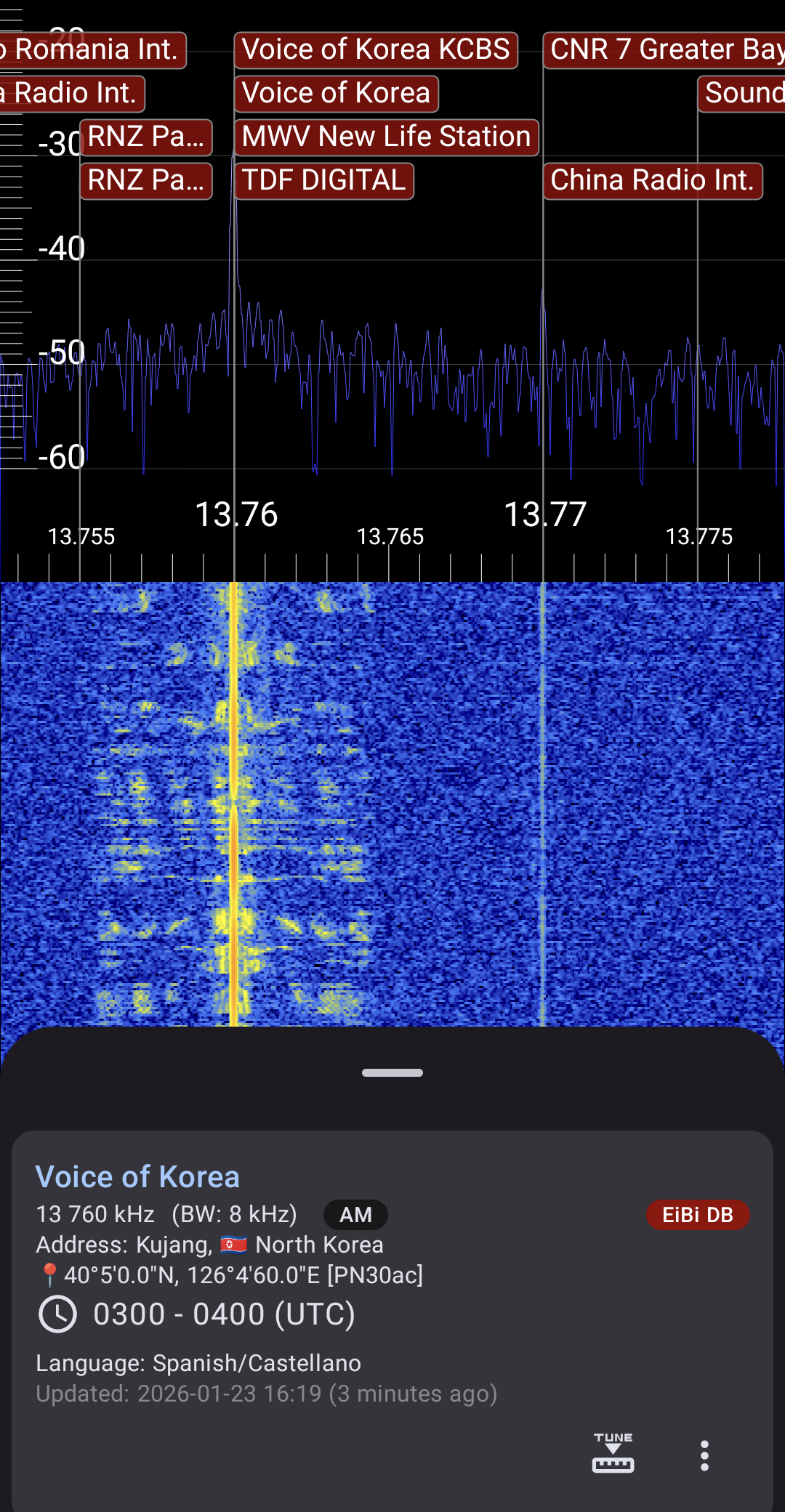The image size is (785, 1512).
Task: Tap the red location pin icon
Action: (49, 1275)
